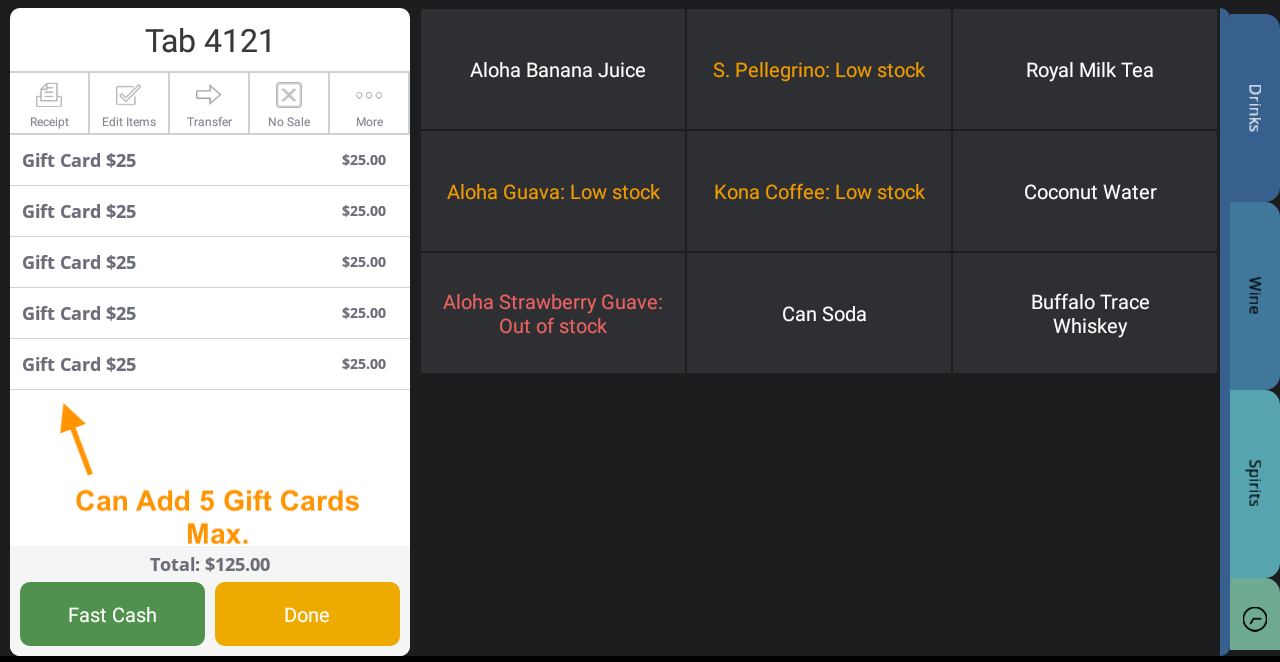The image size is (1280, 662).
Task: Tap the Done button
Action: tap(307, 614)
